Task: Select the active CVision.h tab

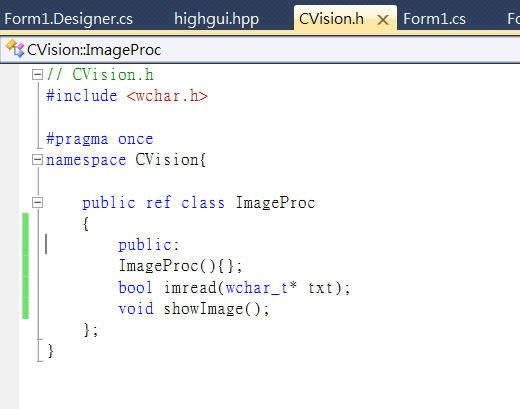Action: pyautogui.click(x=331, y=19)
